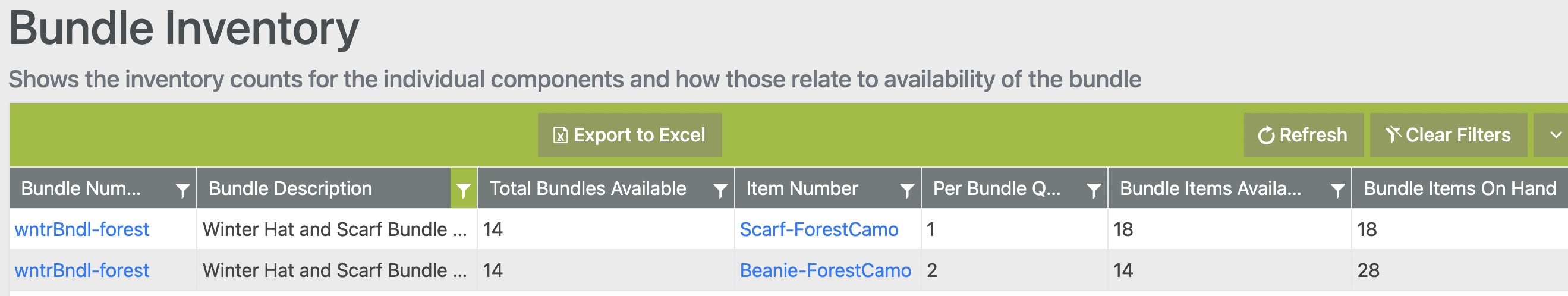Open Bundle Number column filter icon

tap(182, 190)
